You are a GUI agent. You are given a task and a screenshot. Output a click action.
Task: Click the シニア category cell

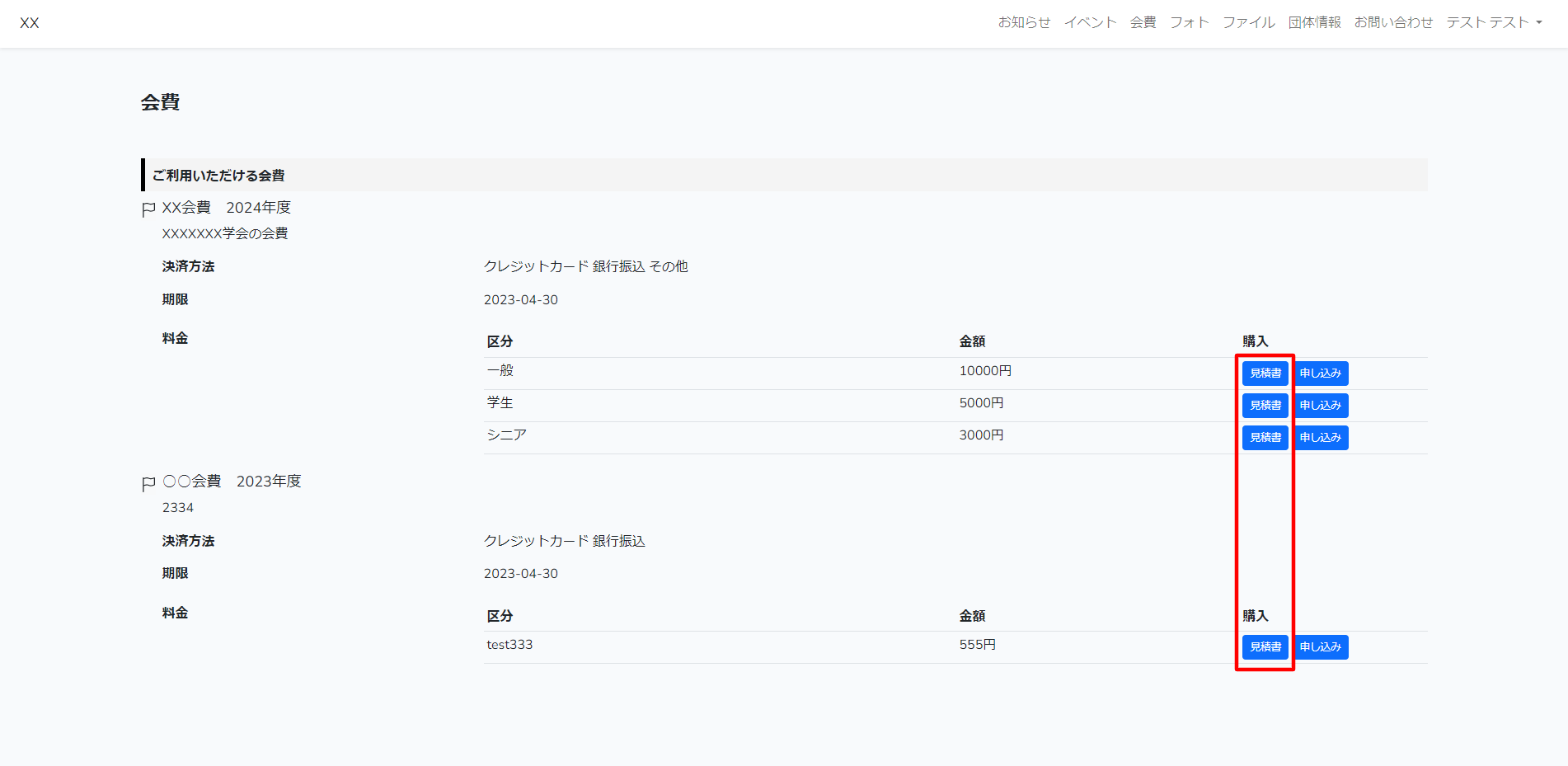[x=507, y=435]
